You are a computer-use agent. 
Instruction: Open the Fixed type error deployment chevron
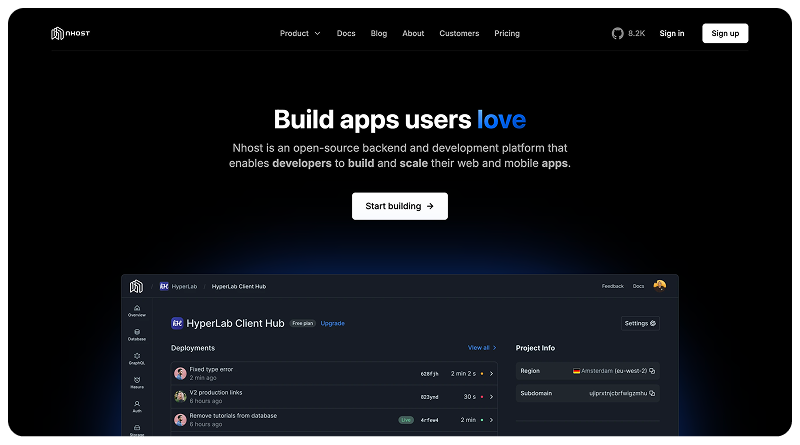(x=491, y=374)
